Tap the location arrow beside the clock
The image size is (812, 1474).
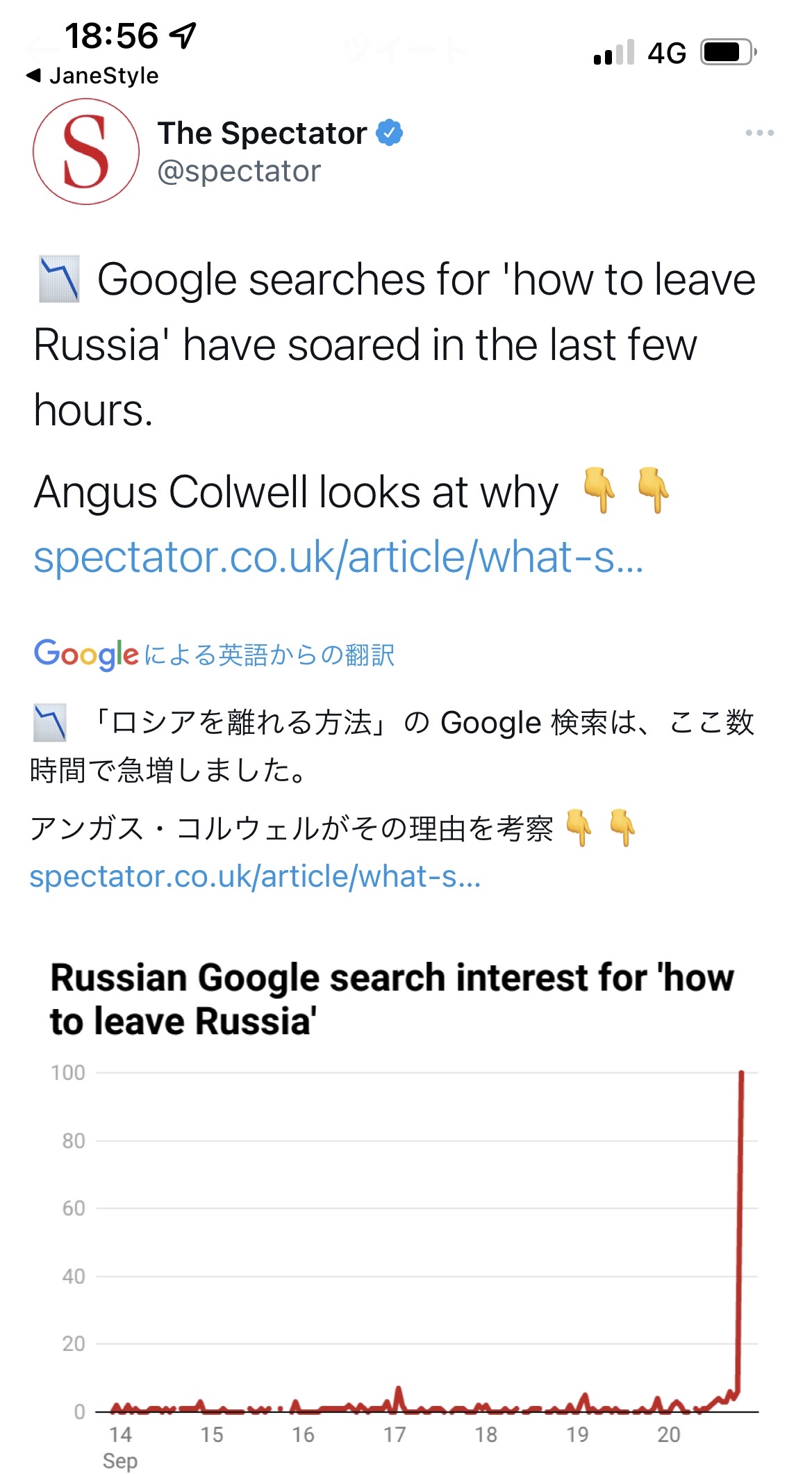[x=183, y=35]
